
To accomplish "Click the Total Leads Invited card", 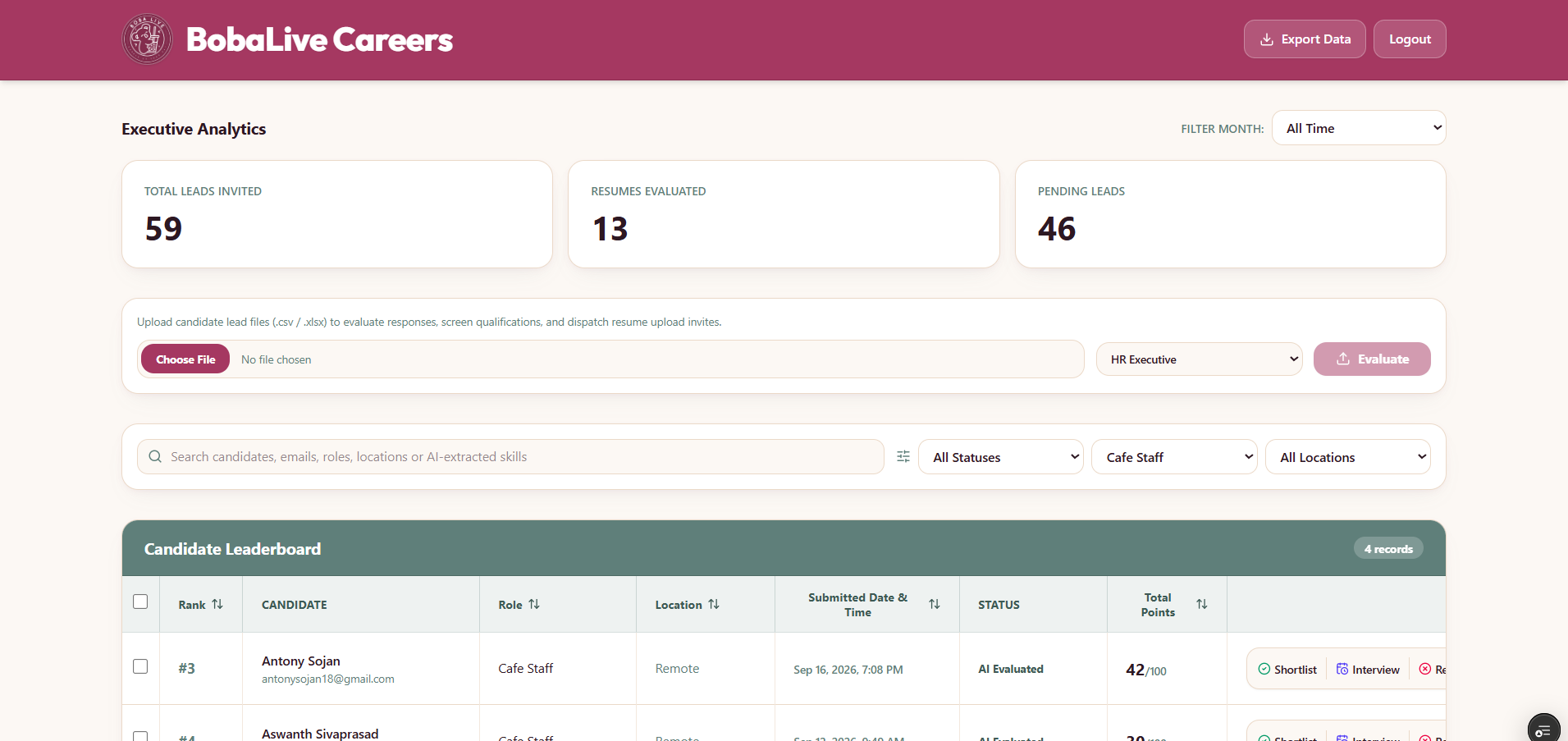I will coord(337,214).
